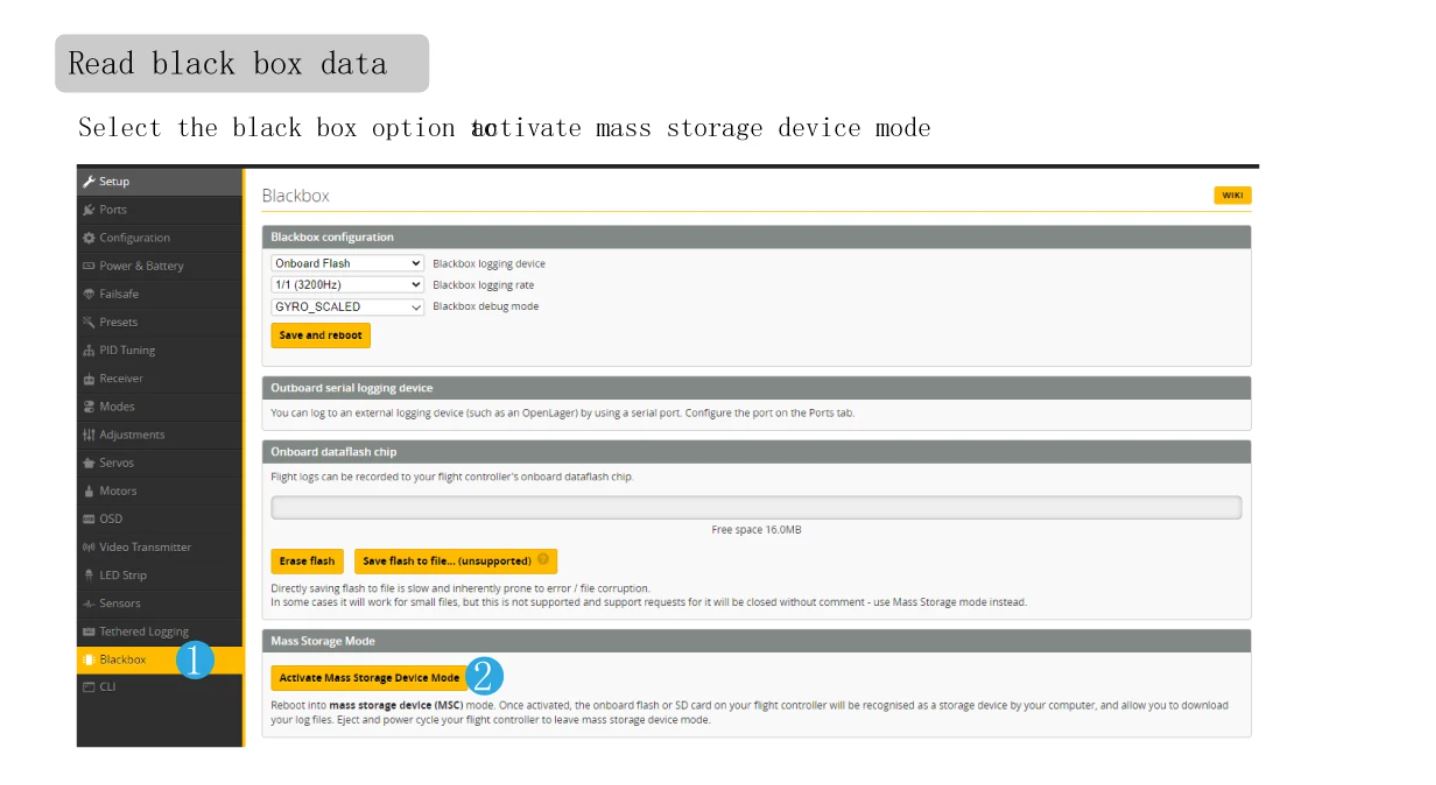Click the Sensors waveform icon

(88, 603)
